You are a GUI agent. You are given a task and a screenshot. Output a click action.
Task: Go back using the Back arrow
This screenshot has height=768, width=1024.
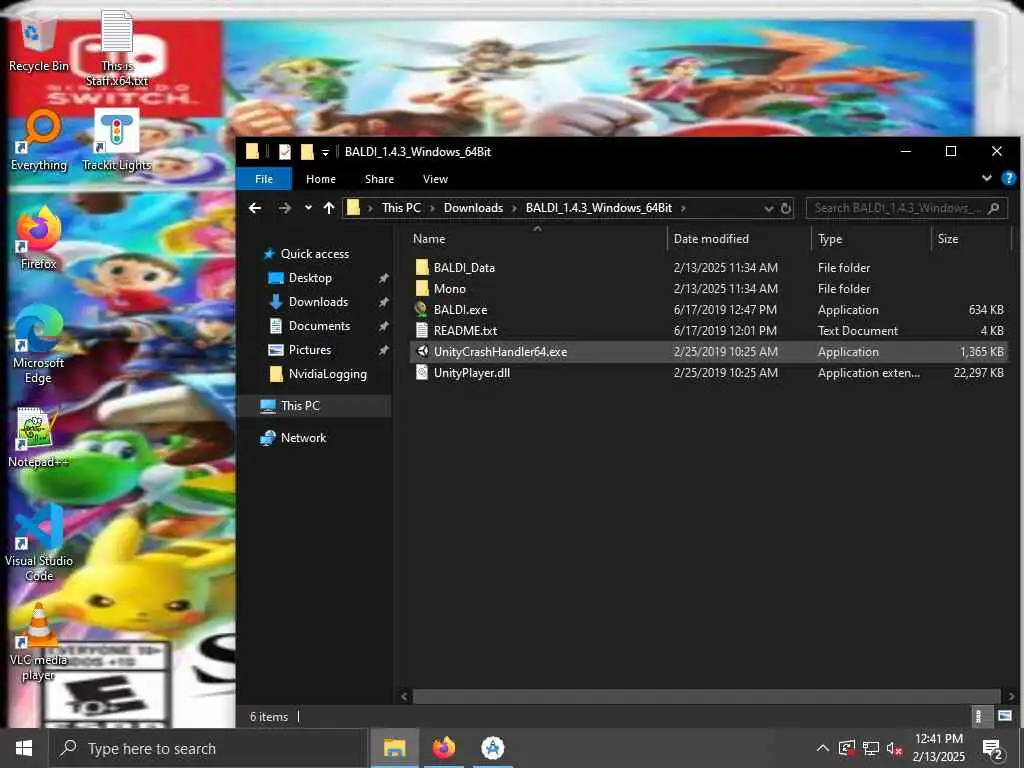pyautogui.click(x=255, y=208)
